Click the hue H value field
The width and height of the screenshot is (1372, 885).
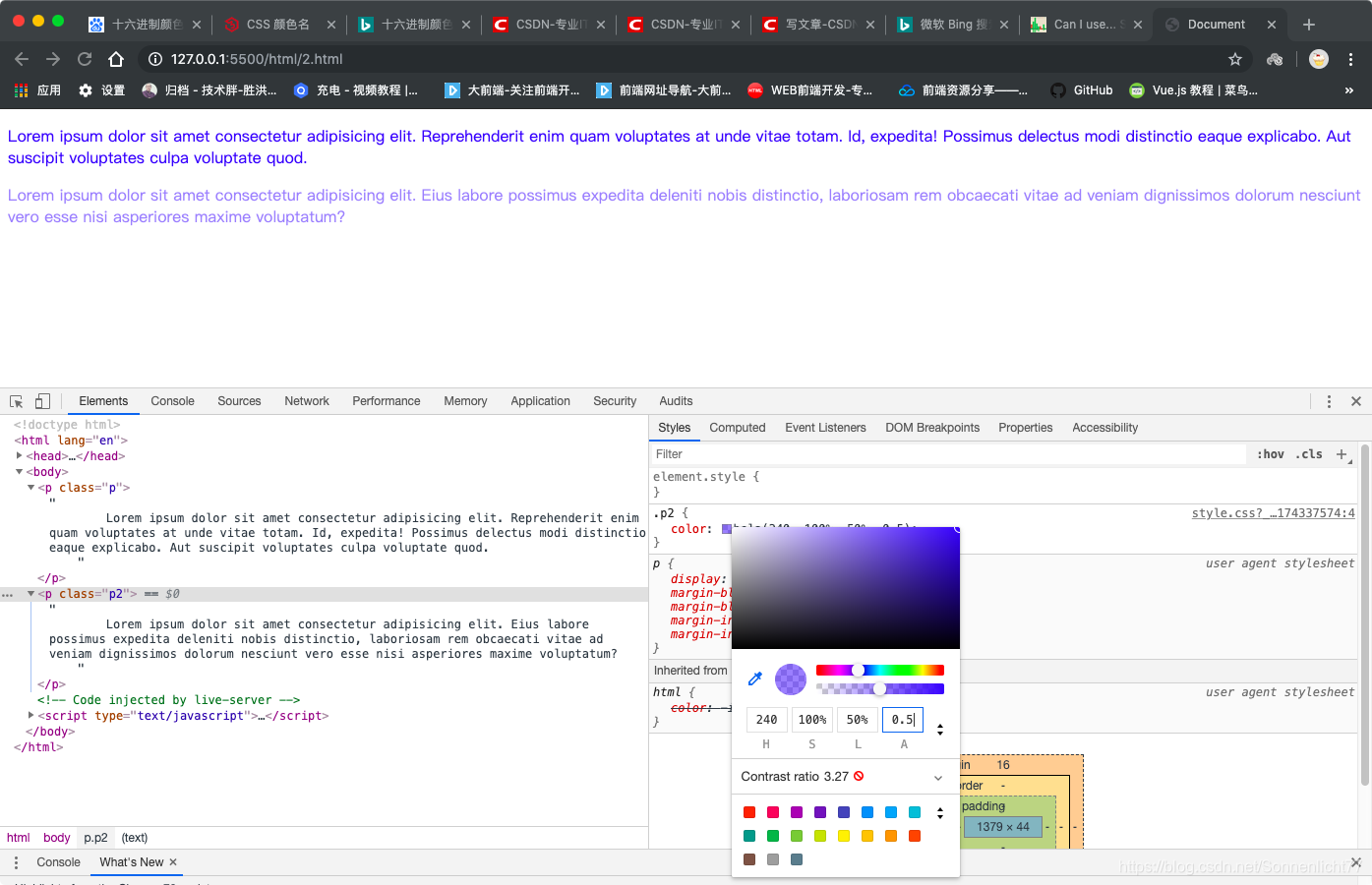767,720
